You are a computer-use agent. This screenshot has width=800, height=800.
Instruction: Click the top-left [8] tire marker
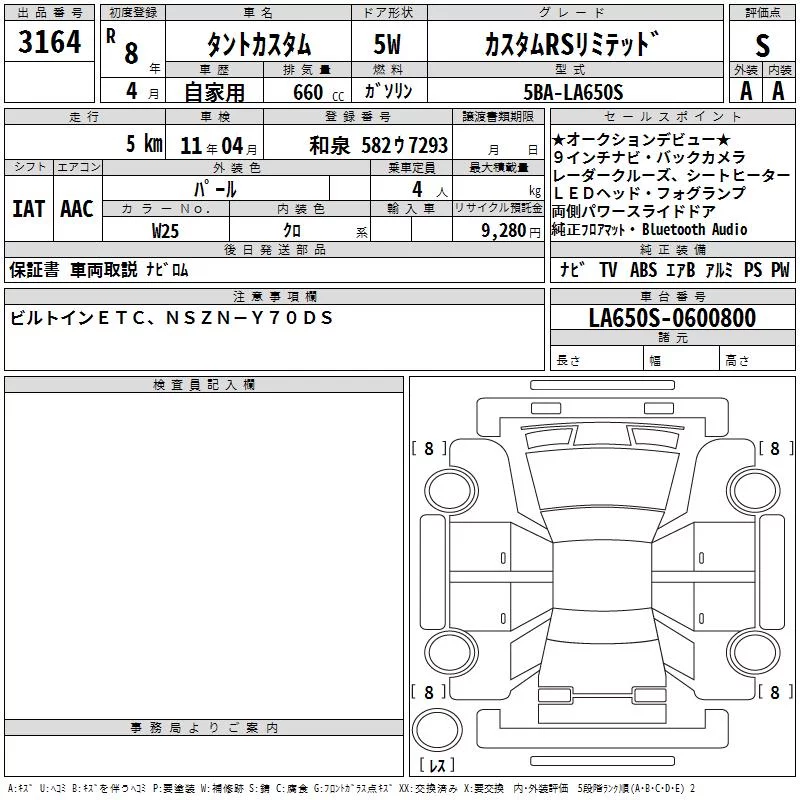(429, 448)
